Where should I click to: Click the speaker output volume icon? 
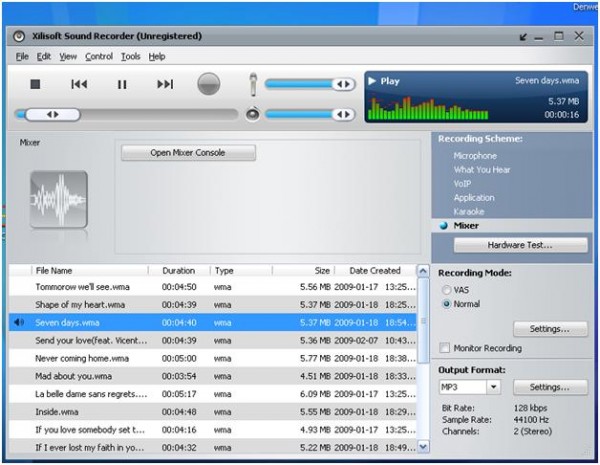click(253, 114)
